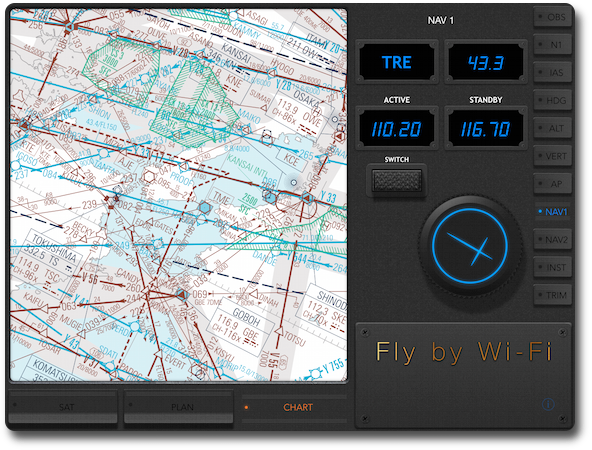Select the N1 side button
592x450 pixels.
(x=552, y=45)
